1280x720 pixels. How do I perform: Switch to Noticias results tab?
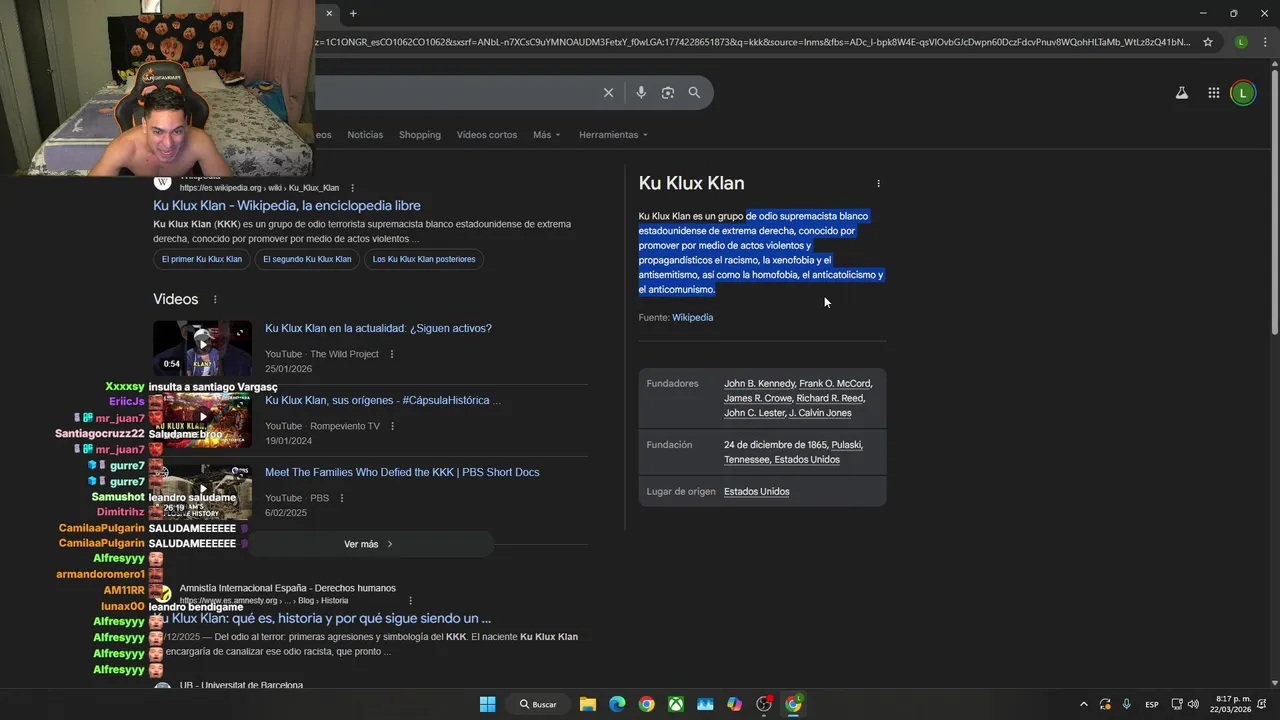pos(365,135)
